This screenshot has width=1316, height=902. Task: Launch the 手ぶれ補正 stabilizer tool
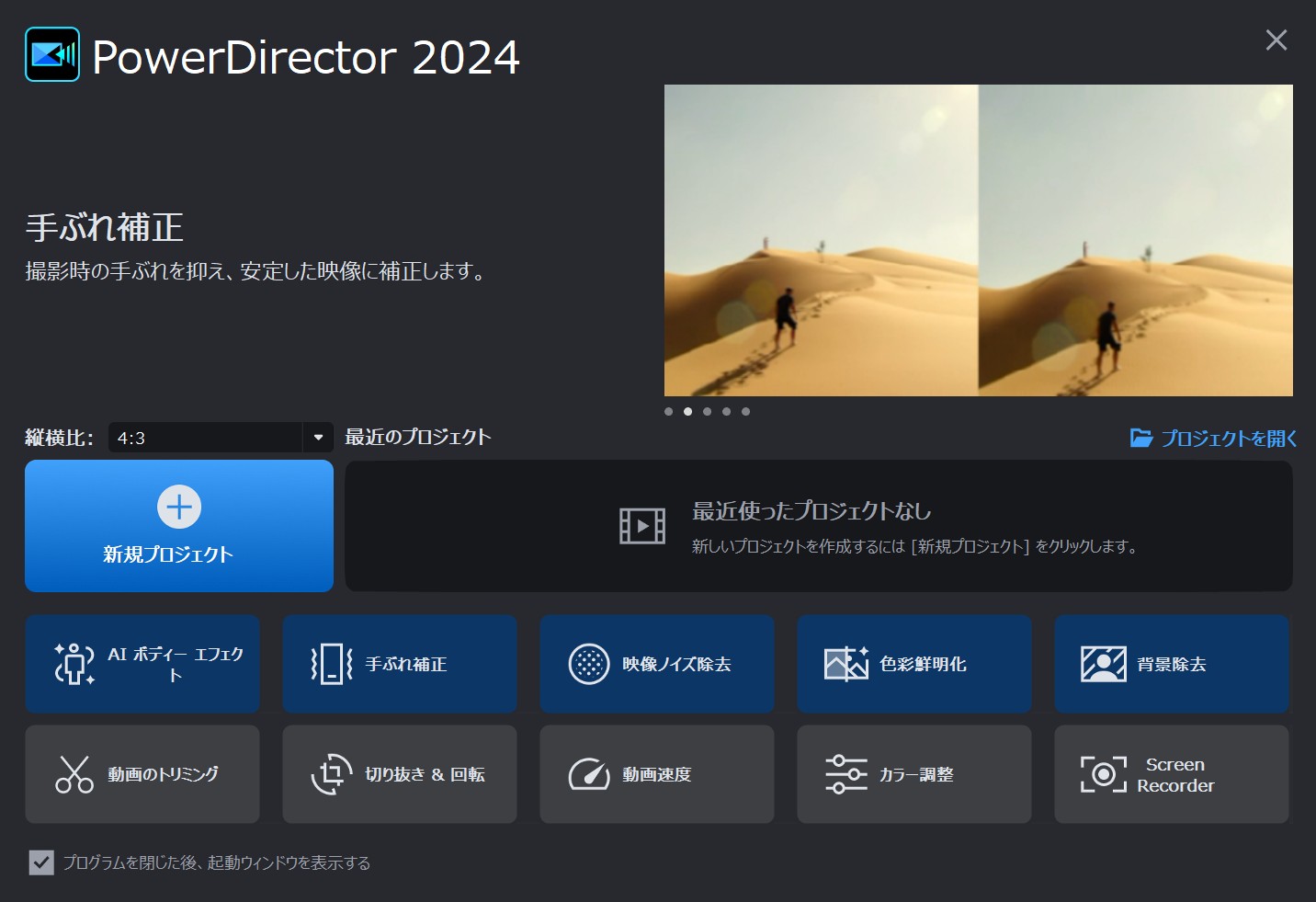click(400, 664)
